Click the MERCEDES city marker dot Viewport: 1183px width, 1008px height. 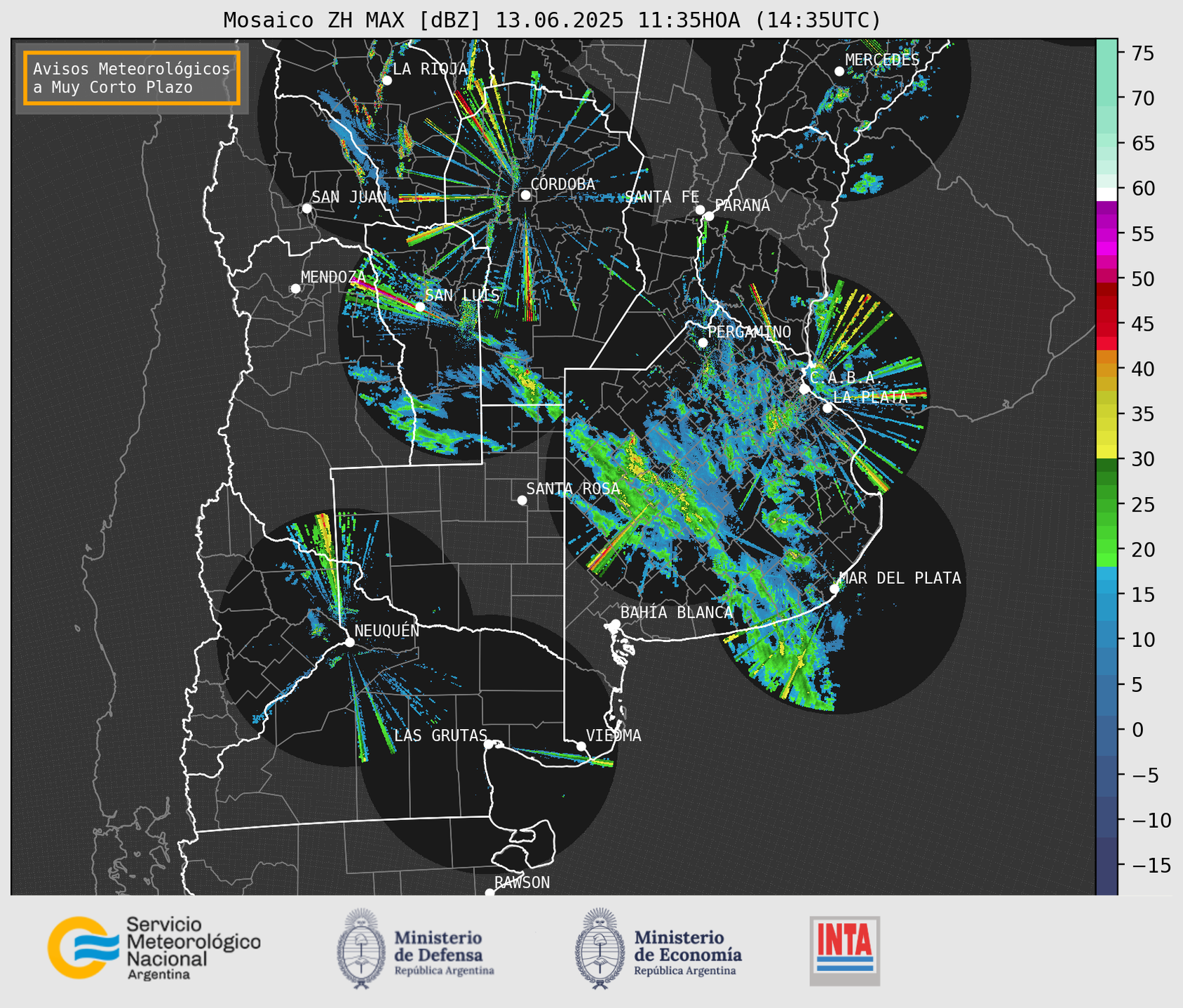[x=839, y=71]
